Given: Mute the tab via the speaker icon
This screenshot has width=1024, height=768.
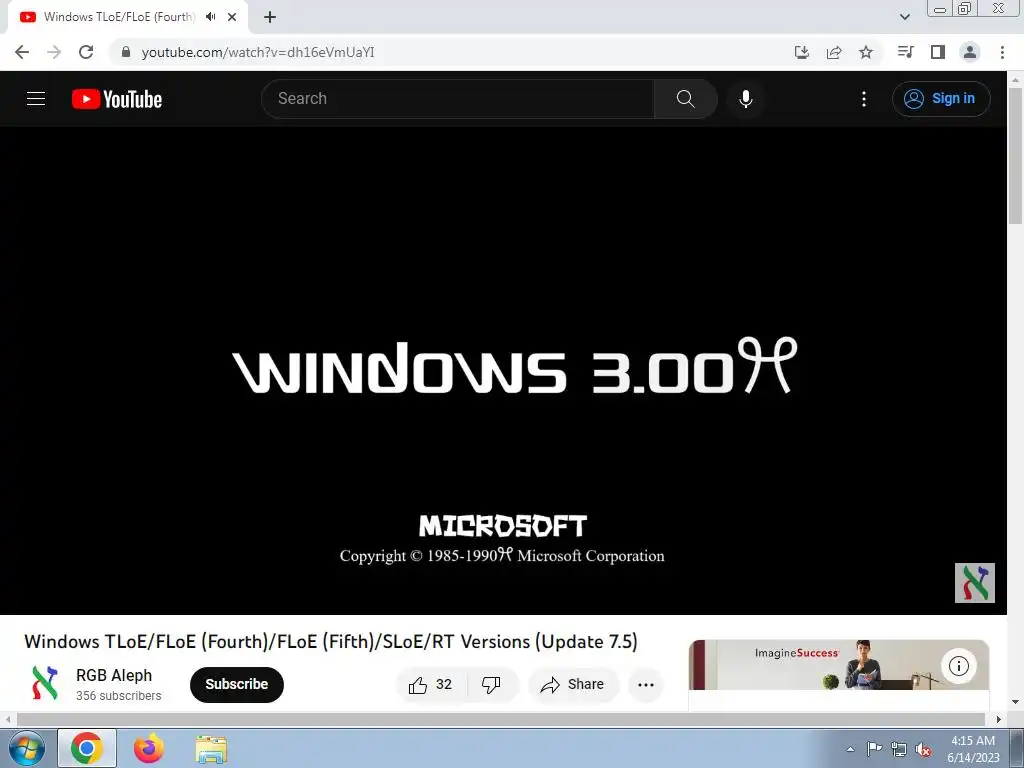Looking at the screenshot, I should pyautogui.click(x=210, y=17).
